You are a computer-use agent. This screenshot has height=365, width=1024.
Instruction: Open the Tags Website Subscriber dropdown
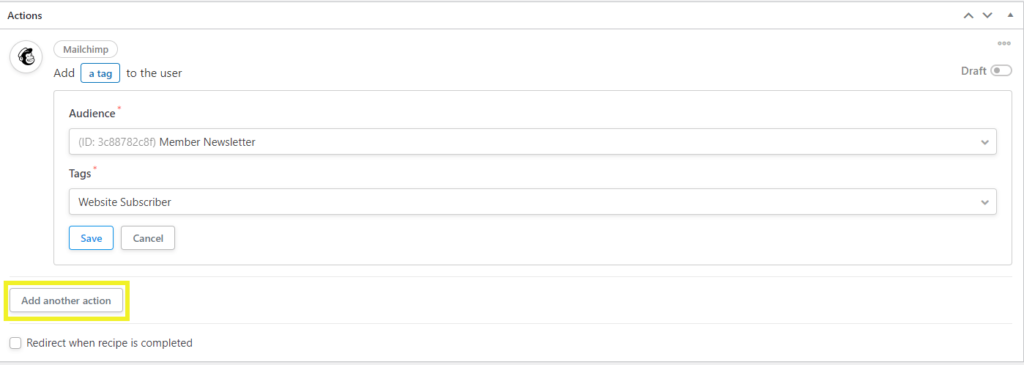[532, 202]
